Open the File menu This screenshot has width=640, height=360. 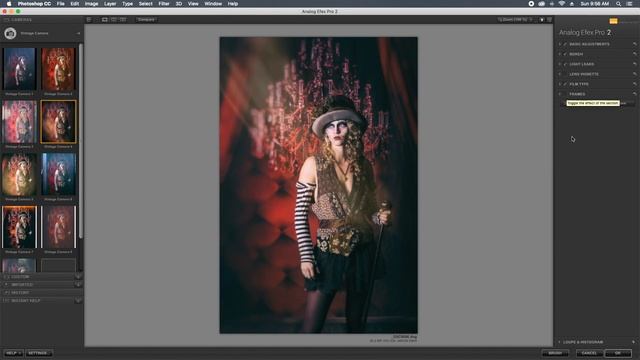pyautogui.click(x=60, y=4)
